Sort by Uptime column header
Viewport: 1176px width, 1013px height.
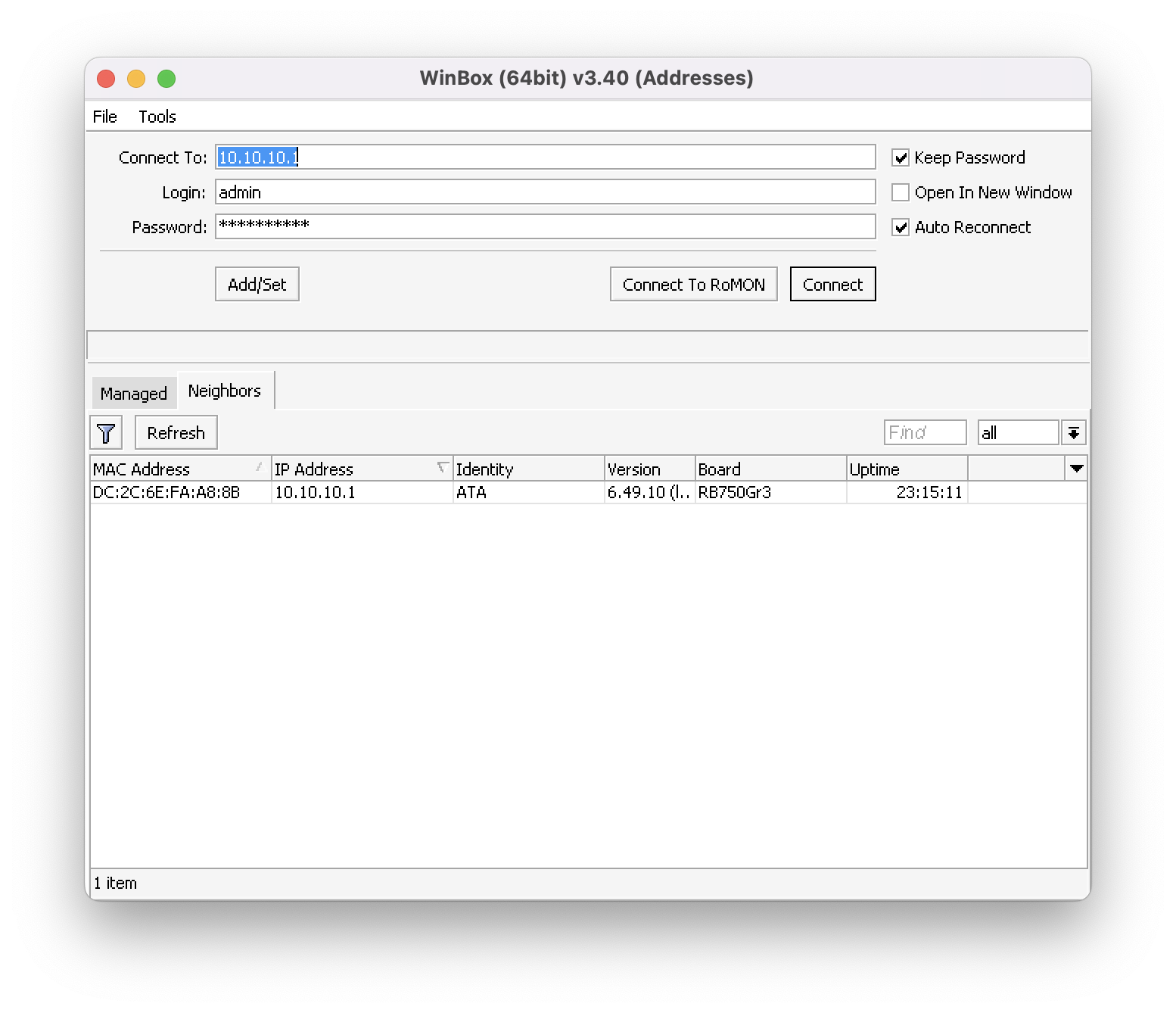point(907,469)
